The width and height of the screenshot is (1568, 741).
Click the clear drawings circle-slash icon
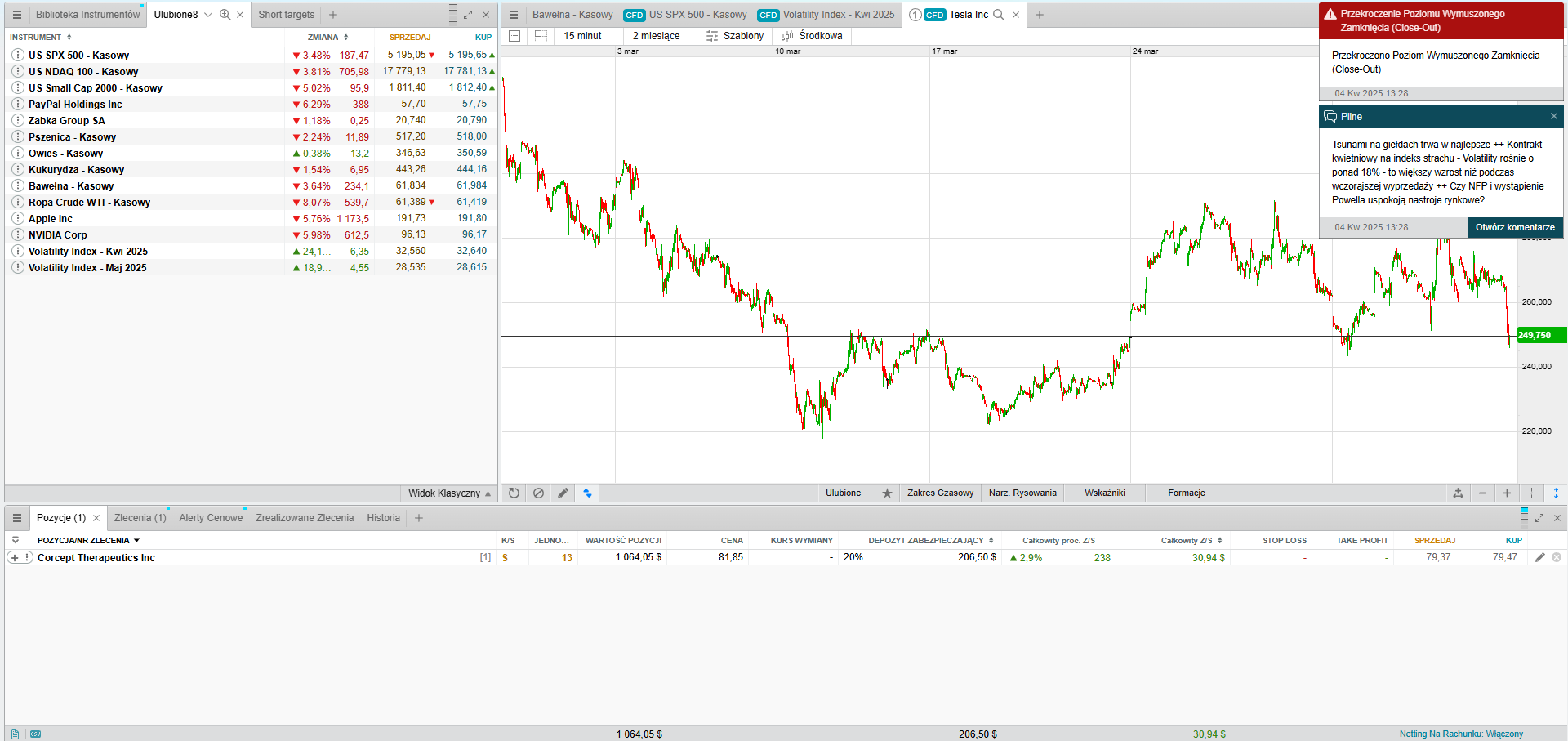[538, 493]
